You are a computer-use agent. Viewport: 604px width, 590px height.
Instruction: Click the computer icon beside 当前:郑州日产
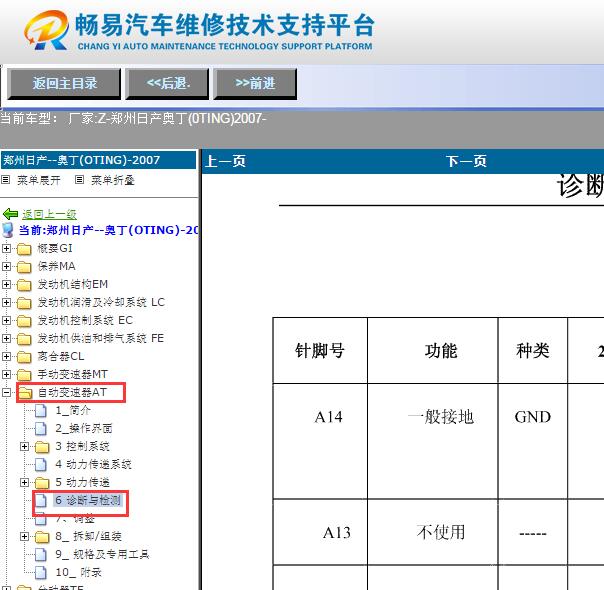8,230
